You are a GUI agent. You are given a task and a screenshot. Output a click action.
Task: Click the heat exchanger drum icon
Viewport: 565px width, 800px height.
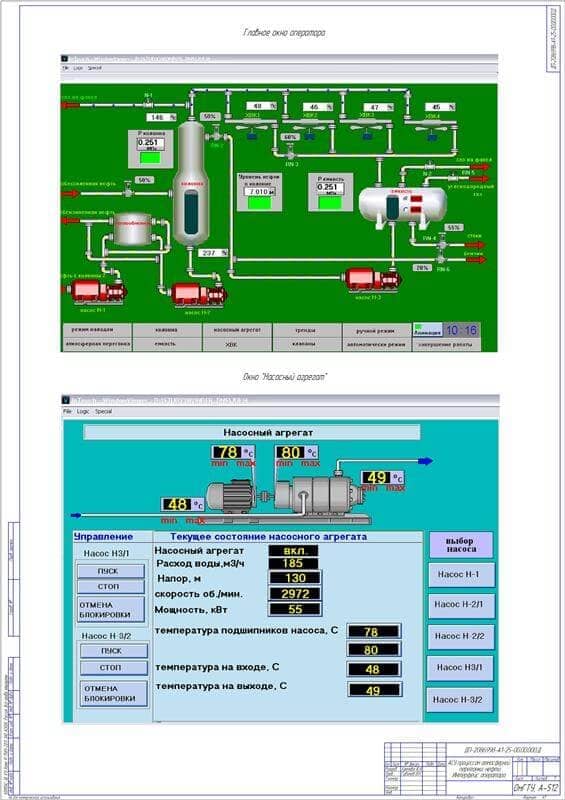(132, 230)
